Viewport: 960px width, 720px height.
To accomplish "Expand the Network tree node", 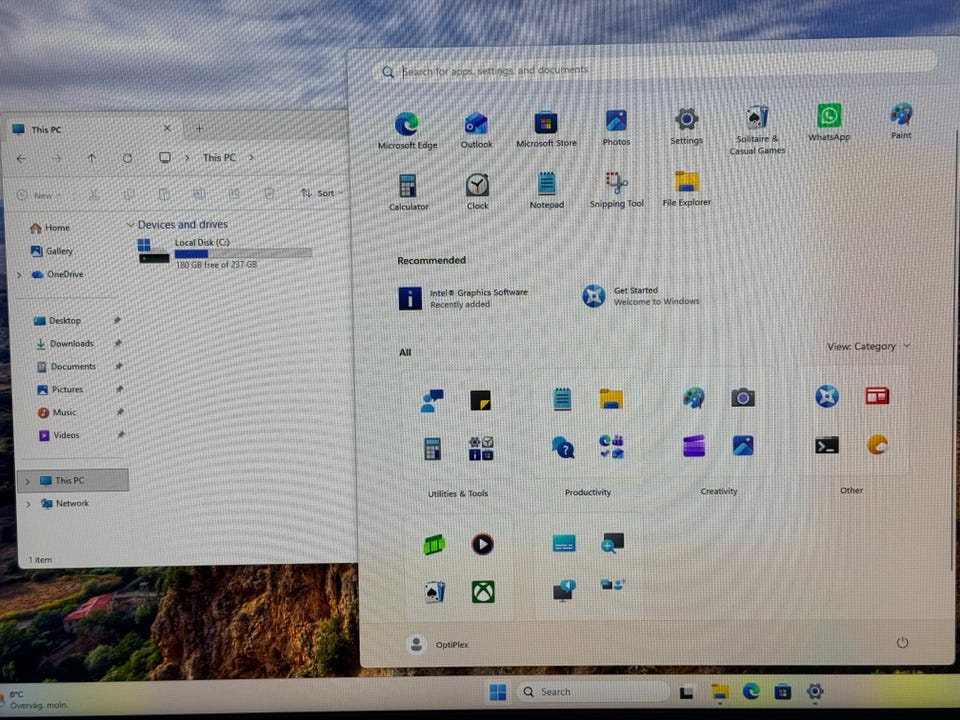I will click(x=28, y=504).
